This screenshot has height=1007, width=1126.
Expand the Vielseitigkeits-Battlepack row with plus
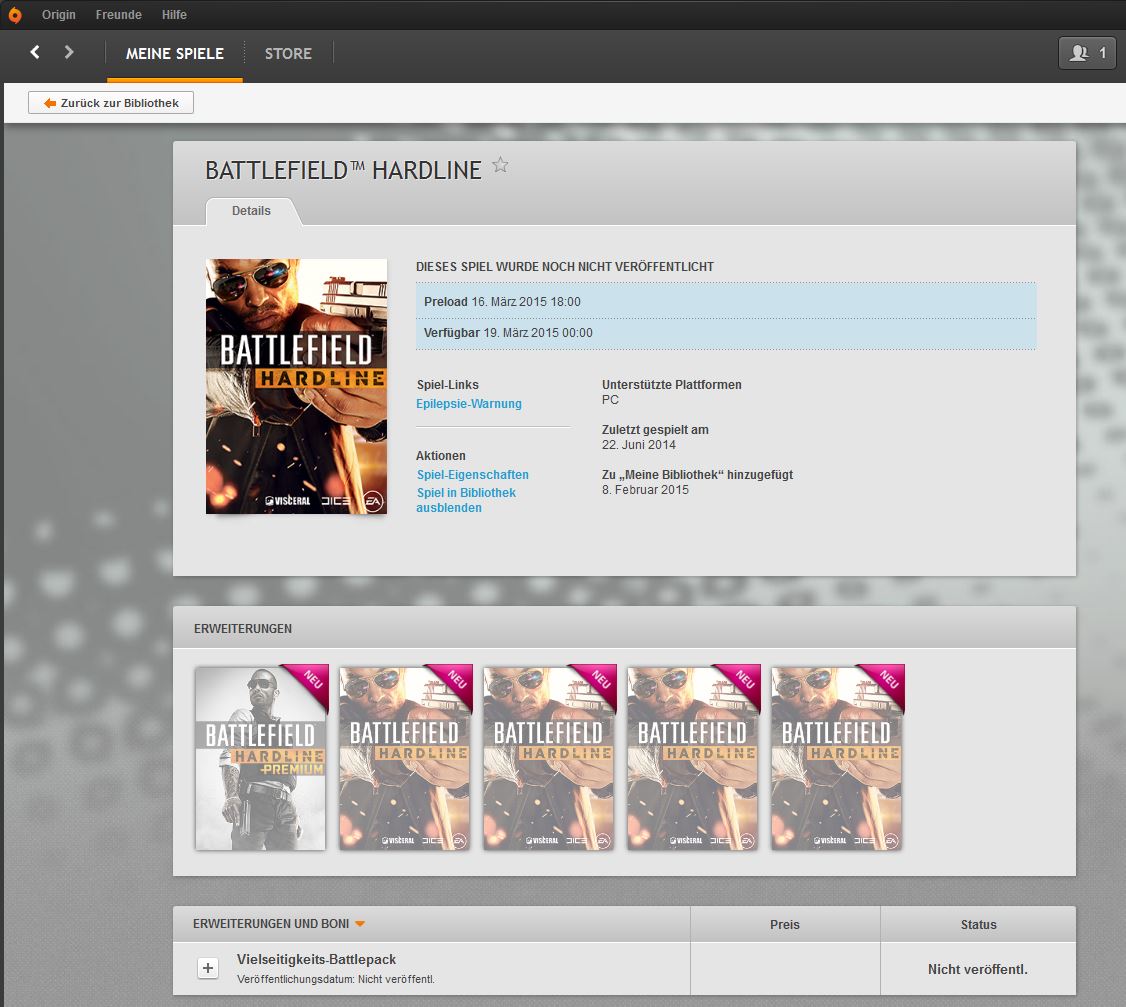pos(208,967)
